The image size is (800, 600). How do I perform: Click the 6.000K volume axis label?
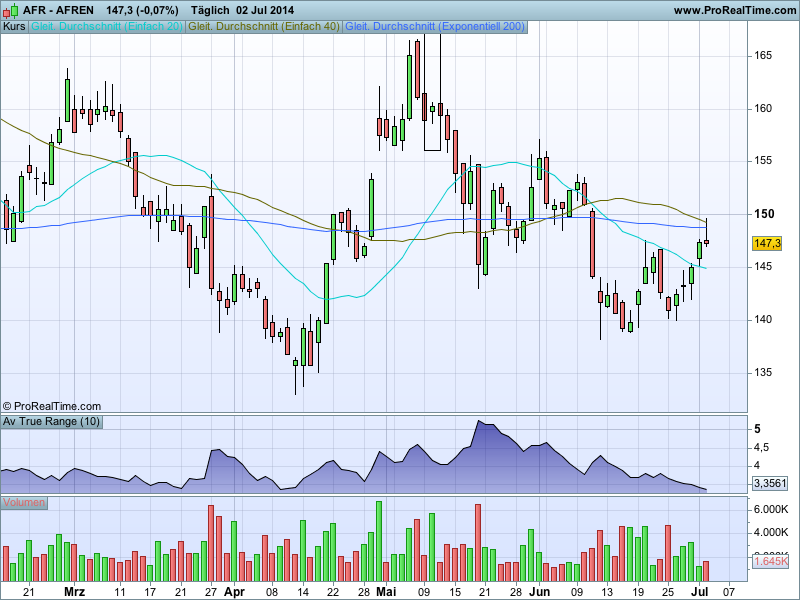pyautogui.click(x=770, y=509)
